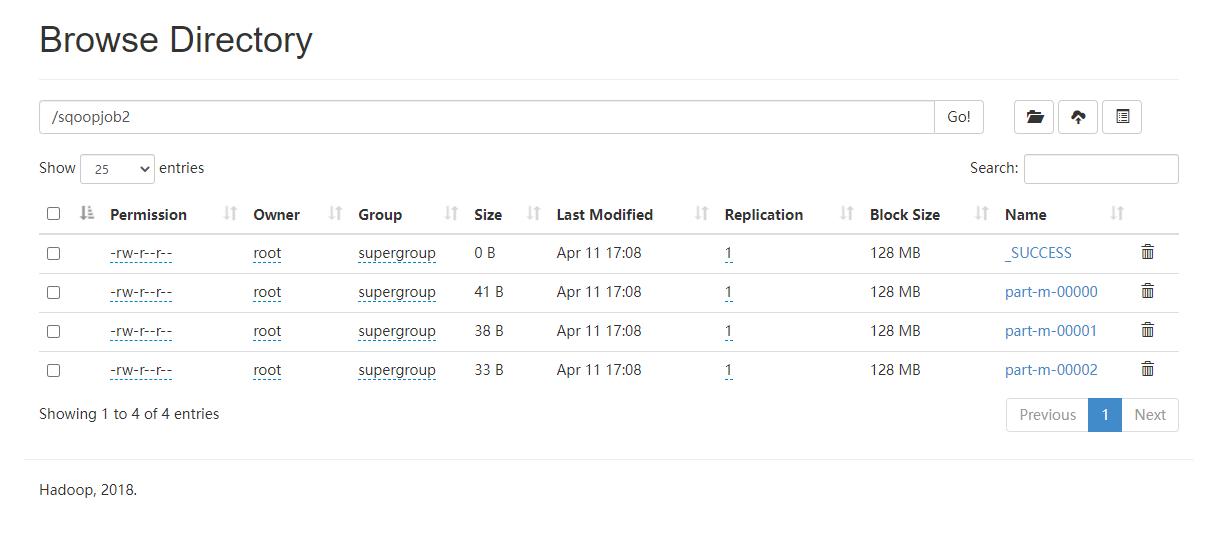Click the sort icon beside the select-all checkbox
Screen dimensions: 1209x537
(x=86, y=214)
